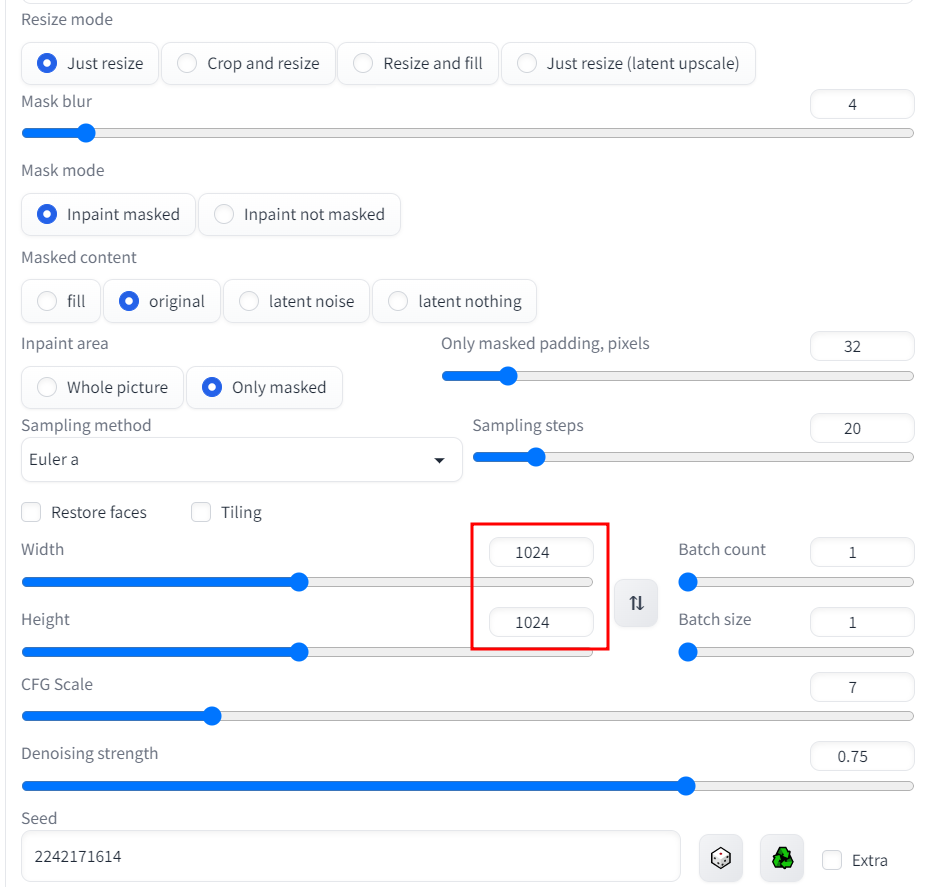Click the Mask blur slider handle
This screenshot has width=933, height=887.
(86, 133)
